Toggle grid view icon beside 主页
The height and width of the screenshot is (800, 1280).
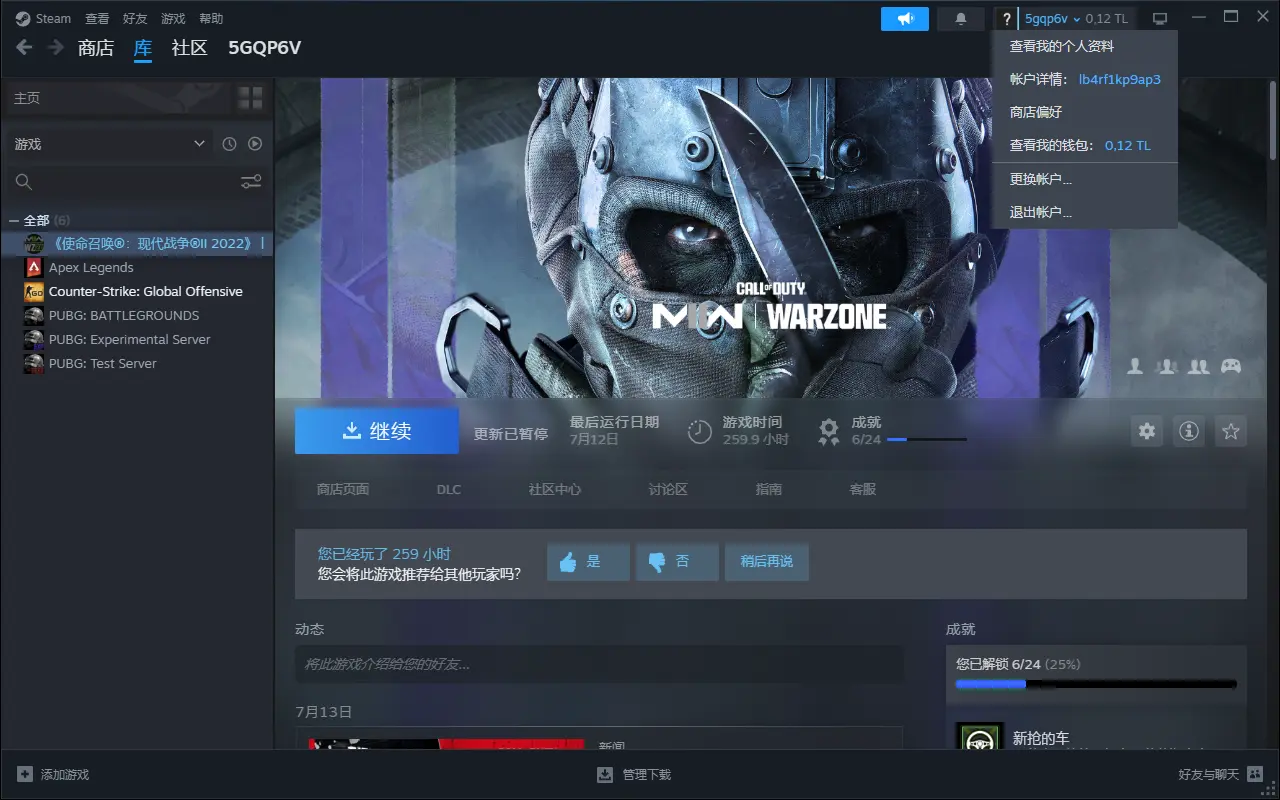[250, 98]
